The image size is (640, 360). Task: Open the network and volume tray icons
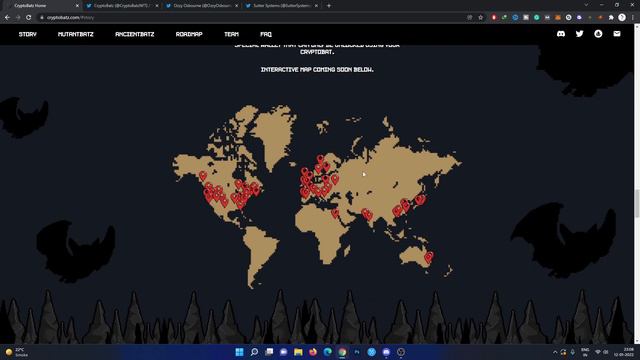pos(602,352)
